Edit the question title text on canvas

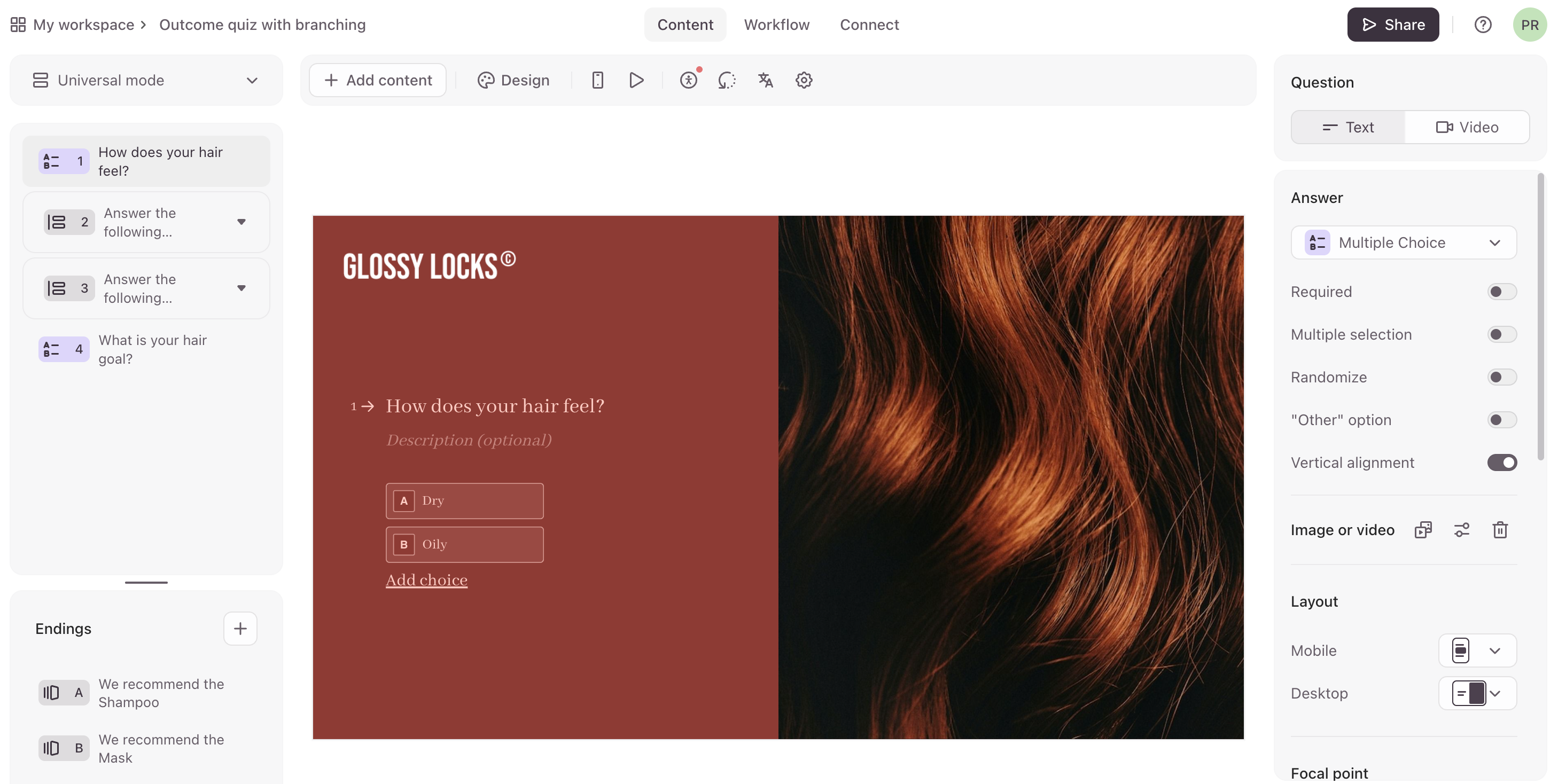pyautogui.click(x=495, y=405)
